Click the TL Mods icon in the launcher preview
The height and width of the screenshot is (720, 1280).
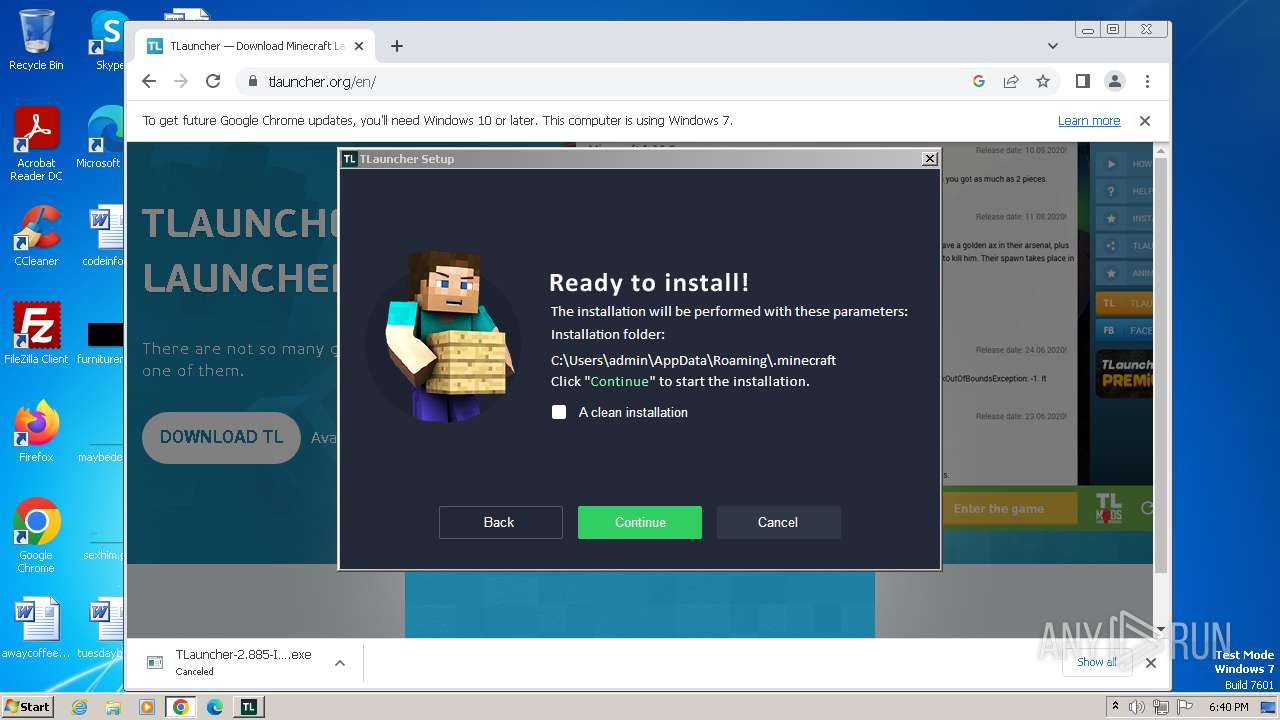(1108, 508)
